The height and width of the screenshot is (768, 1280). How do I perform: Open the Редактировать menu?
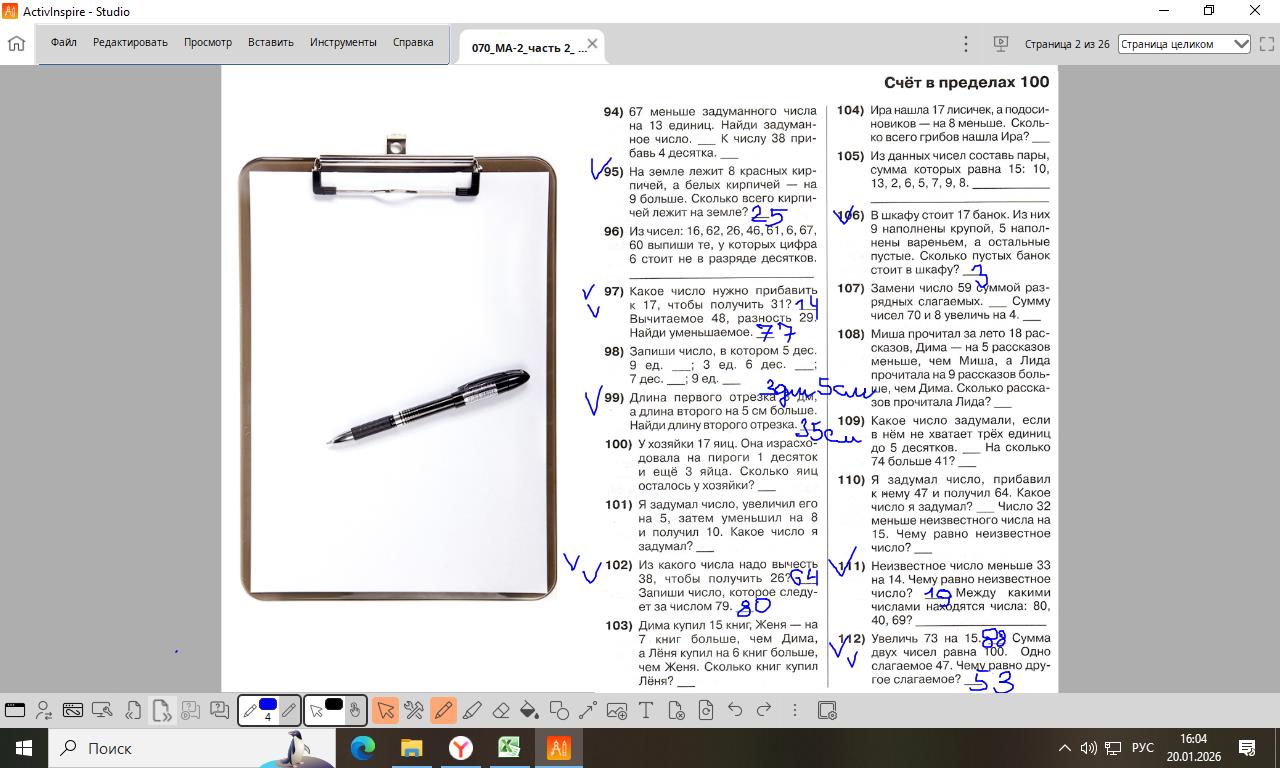[130, 43]
